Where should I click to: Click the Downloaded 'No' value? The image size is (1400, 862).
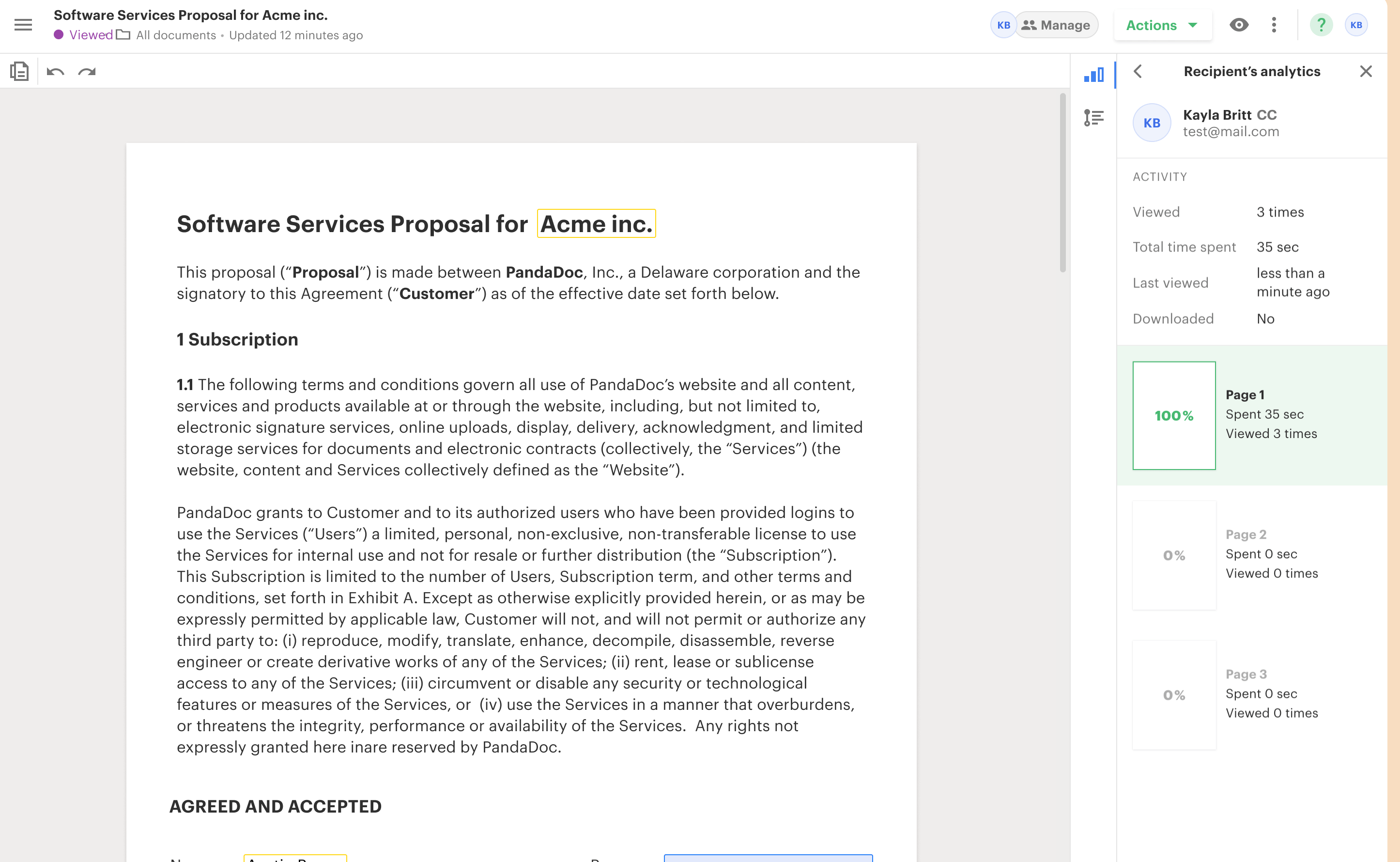click(1265, 319)
